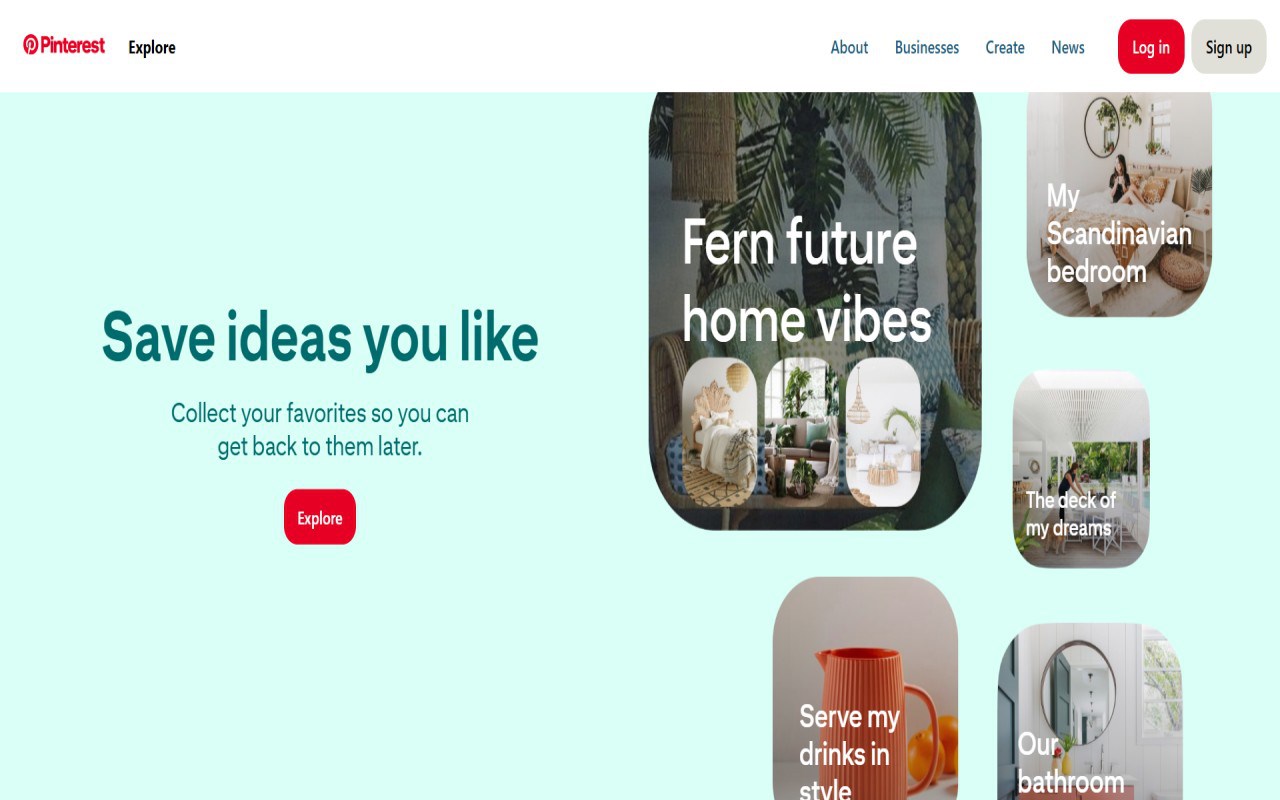Go to the About link

coord(849,47)
